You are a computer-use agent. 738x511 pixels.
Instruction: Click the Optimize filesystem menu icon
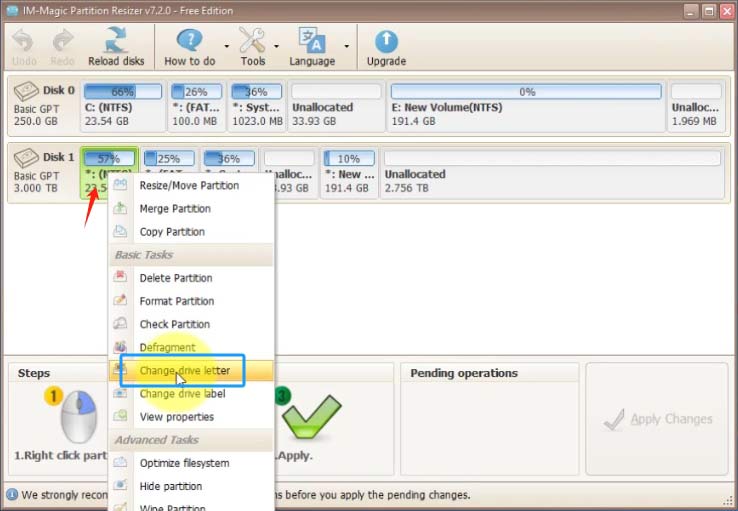click(x=120, y=462)
